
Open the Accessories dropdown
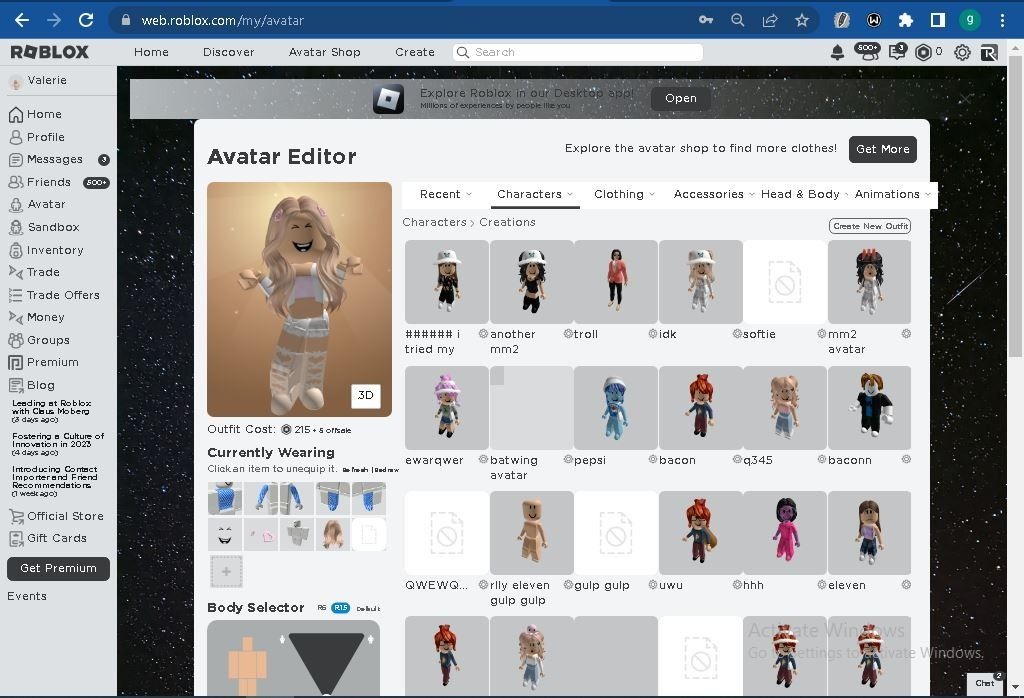713,194
